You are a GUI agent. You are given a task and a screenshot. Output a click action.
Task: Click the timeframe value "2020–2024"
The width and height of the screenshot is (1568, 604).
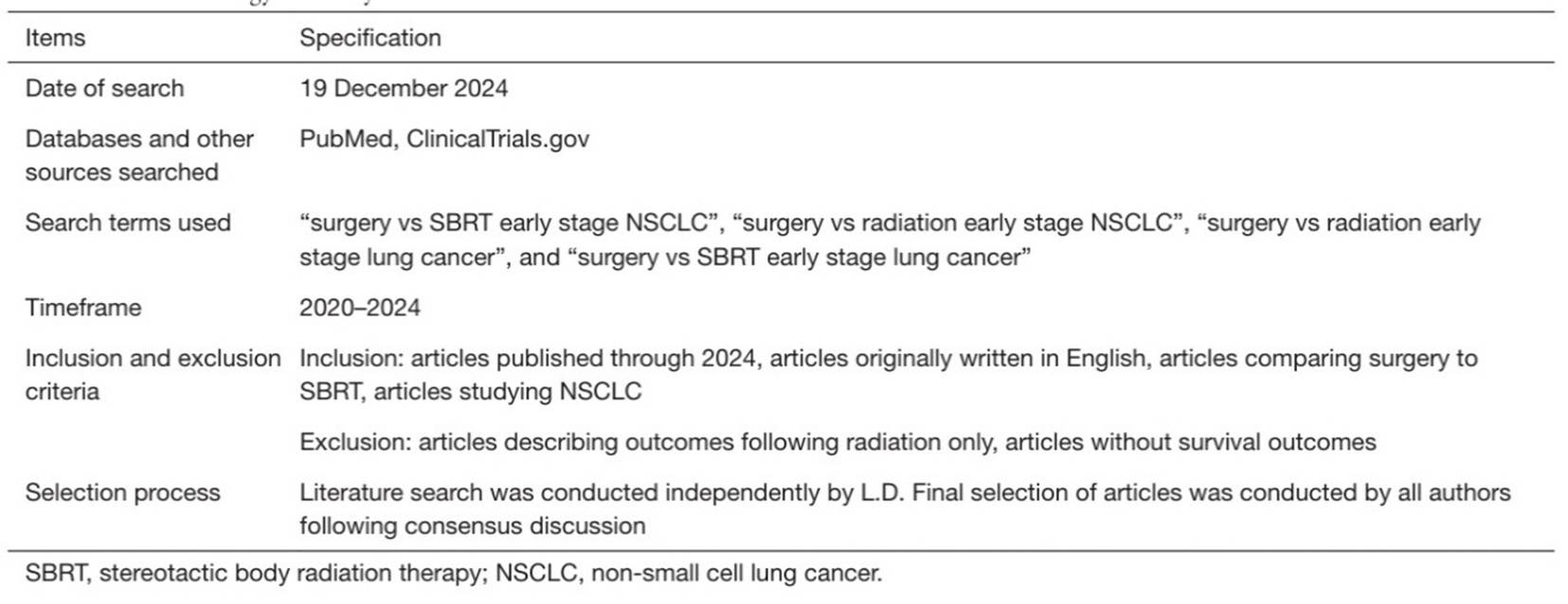coord(359,308)
